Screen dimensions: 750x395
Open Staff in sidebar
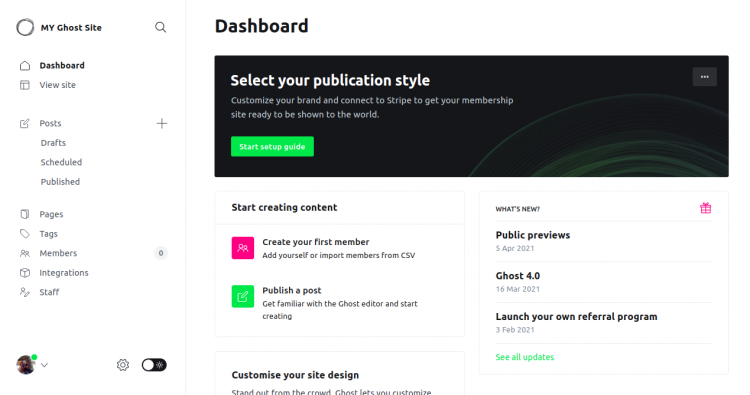[x=49, y=292]
